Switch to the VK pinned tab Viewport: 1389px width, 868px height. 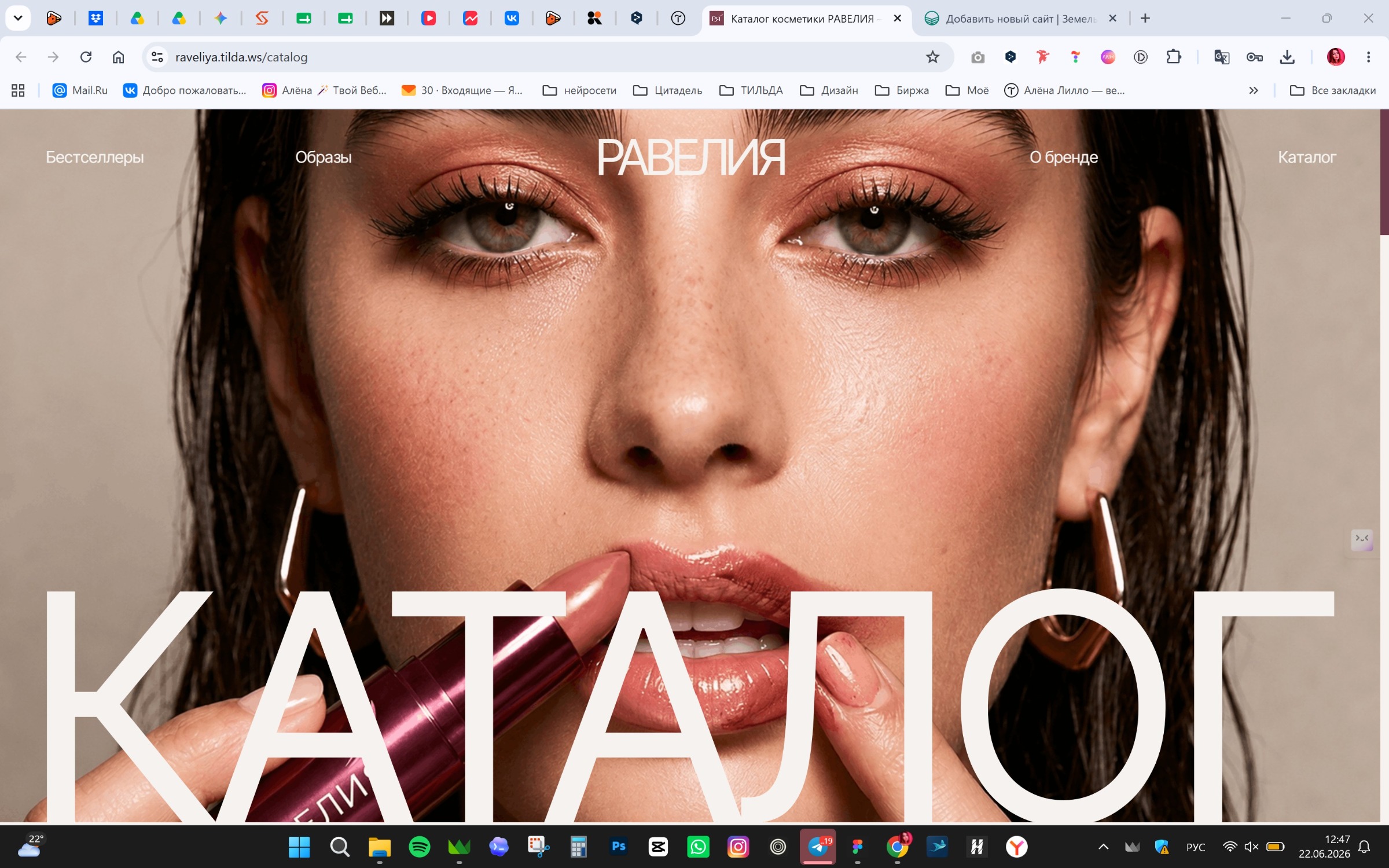coord(512,19)
